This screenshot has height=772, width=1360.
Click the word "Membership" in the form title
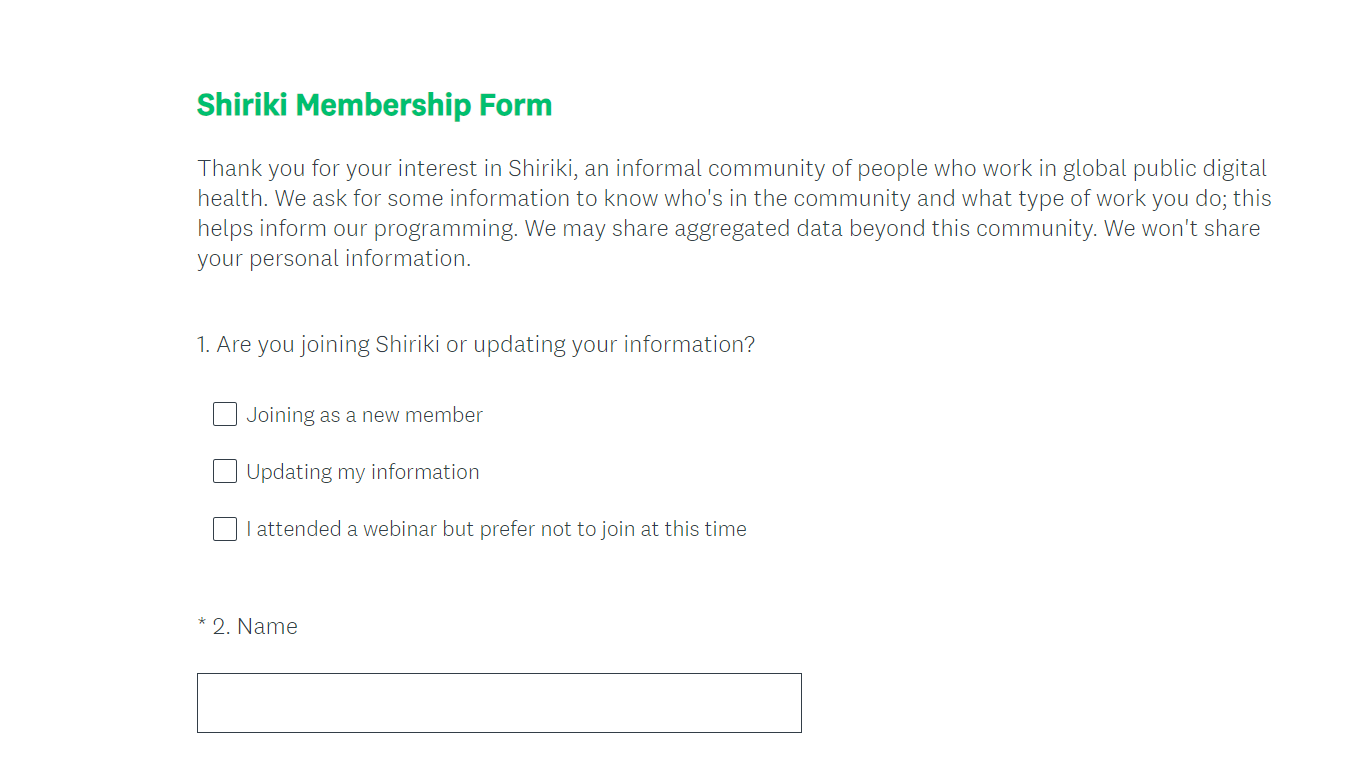click(x=384, y=105)
